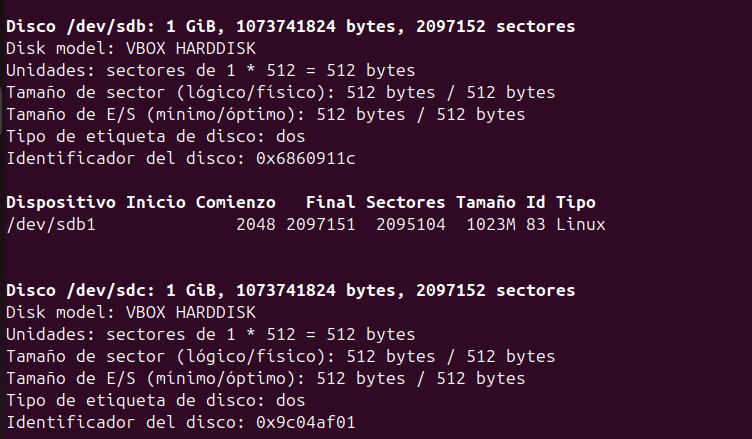752x439 pixels.
Task: Click the start sector value 2048
Action: point(255,225)
